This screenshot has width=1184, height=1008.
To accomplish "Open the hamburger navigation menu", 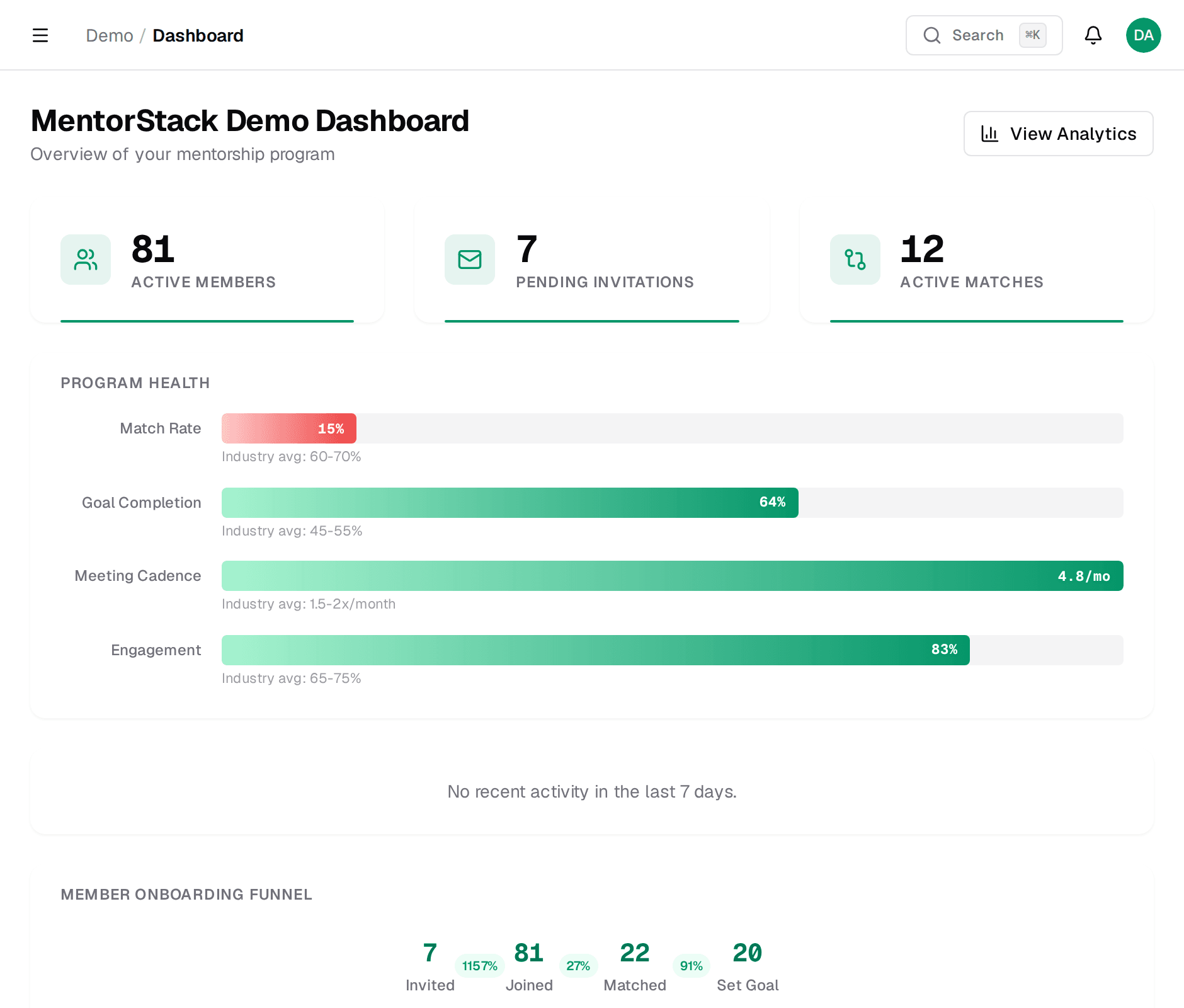I will coord(40,35).
